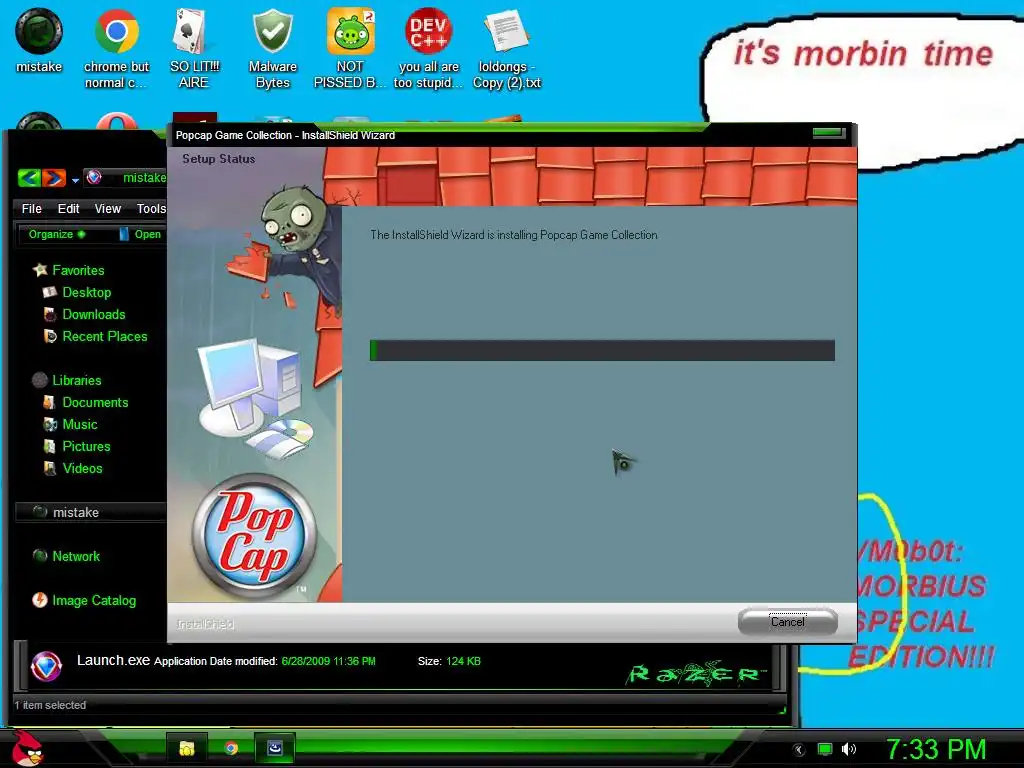1024x768 pixels.
Task: Click the 7:33 PM taskbar clock
Action: coord(936,749)
